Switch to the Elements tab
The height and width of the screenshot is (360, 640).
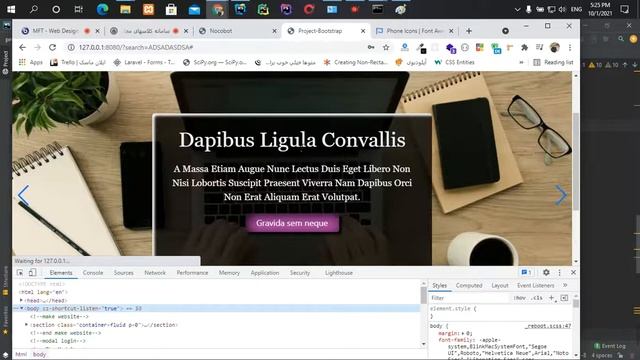point(61,273)
